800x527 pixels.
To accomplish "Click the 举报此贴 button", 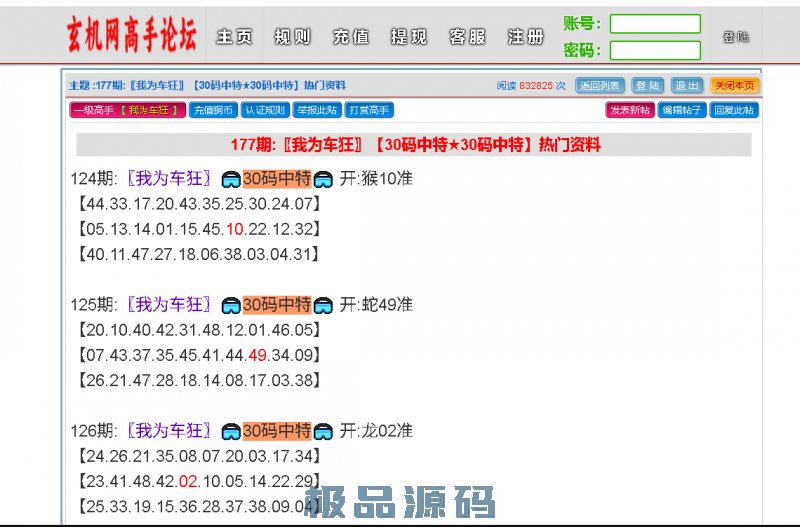I will 317,110.
